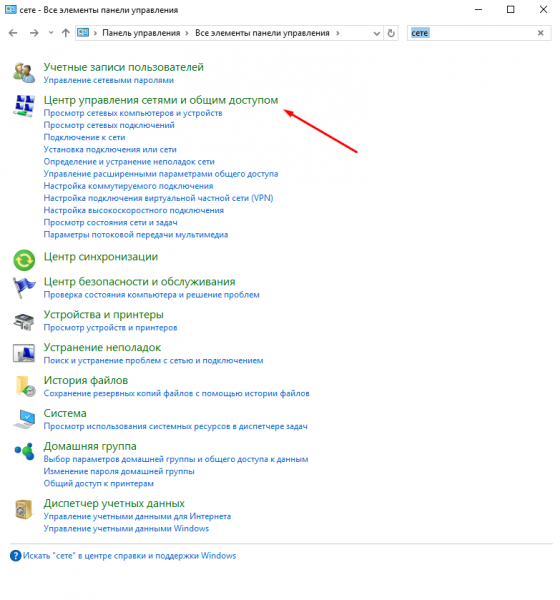Image resolution: width=560 pixels, height=600 pixels.
Task: Click the Network and Sharing Center icon
Action: (24, 106)
